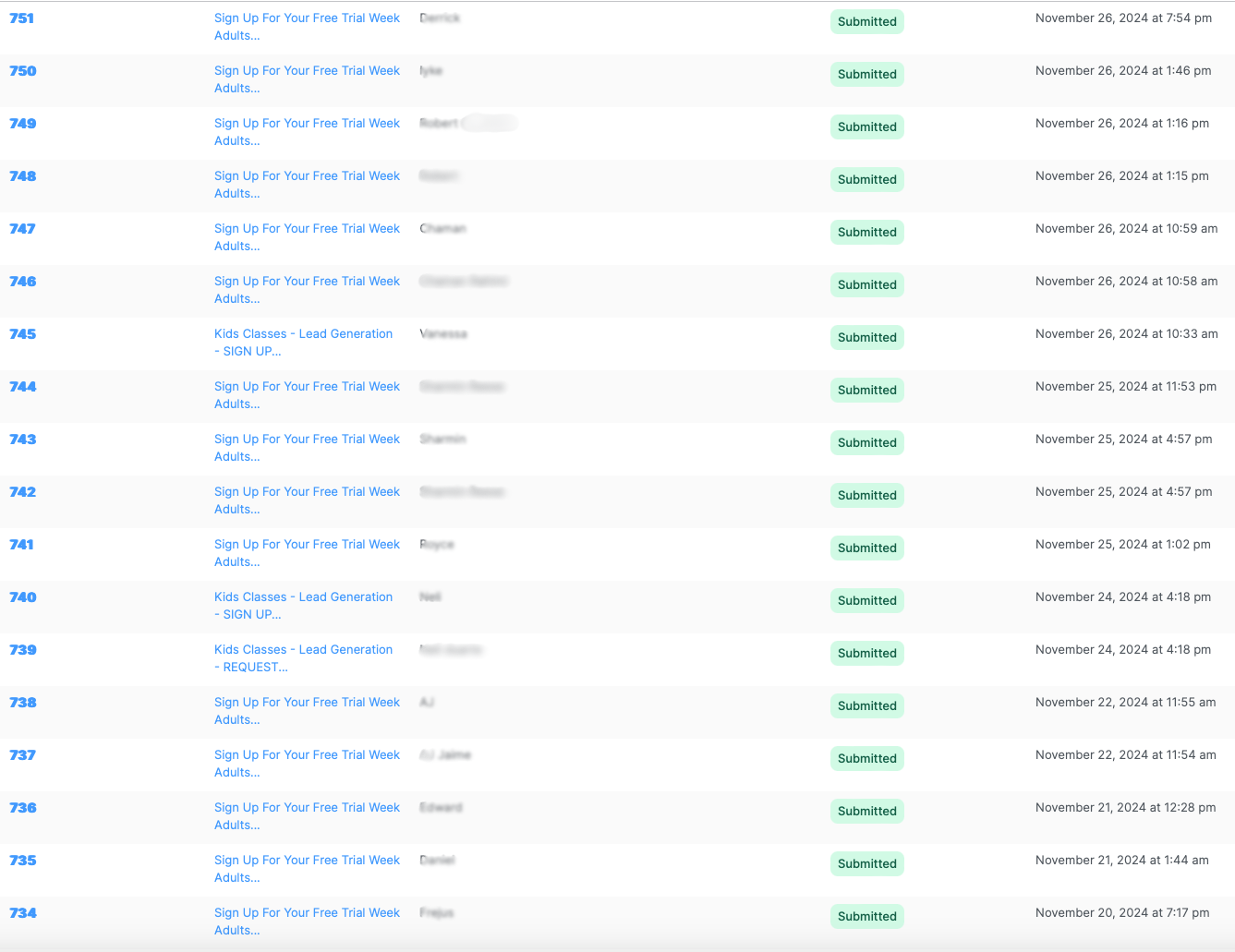This screenshot has height=952, width=1235.
Task: Select Submitted badge in row 743
Action: 866,443
